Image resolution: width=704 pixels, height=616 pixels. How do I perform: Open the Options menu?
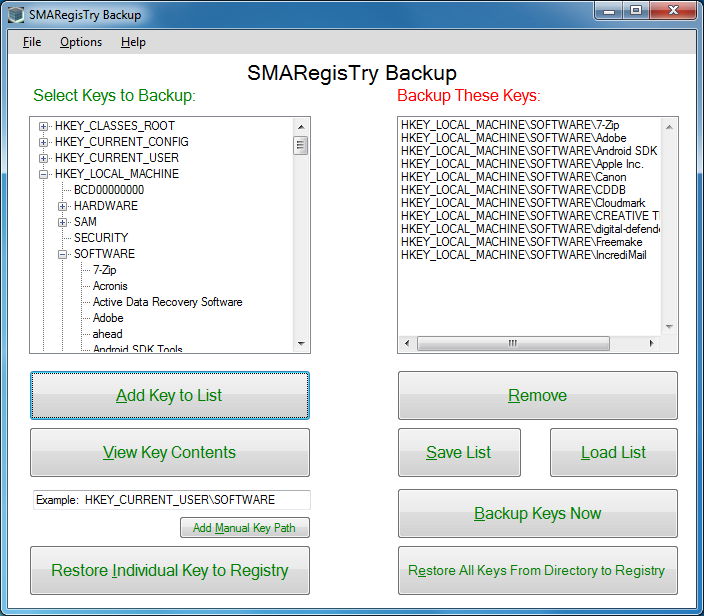click(80, 42)
